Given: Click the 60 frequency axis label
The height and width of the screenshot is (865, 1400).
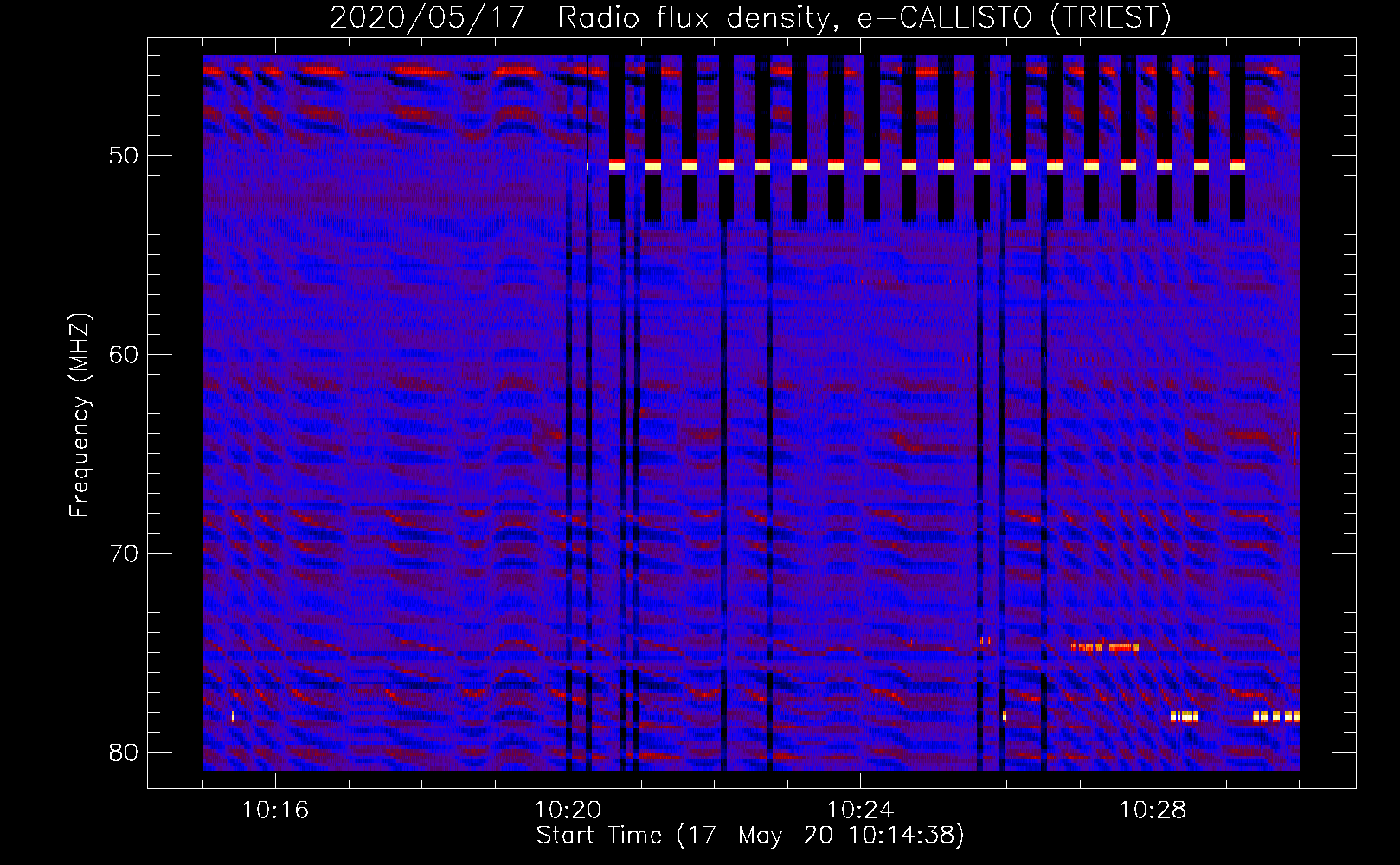Looking at the screenshot, I should click(125, 356).
